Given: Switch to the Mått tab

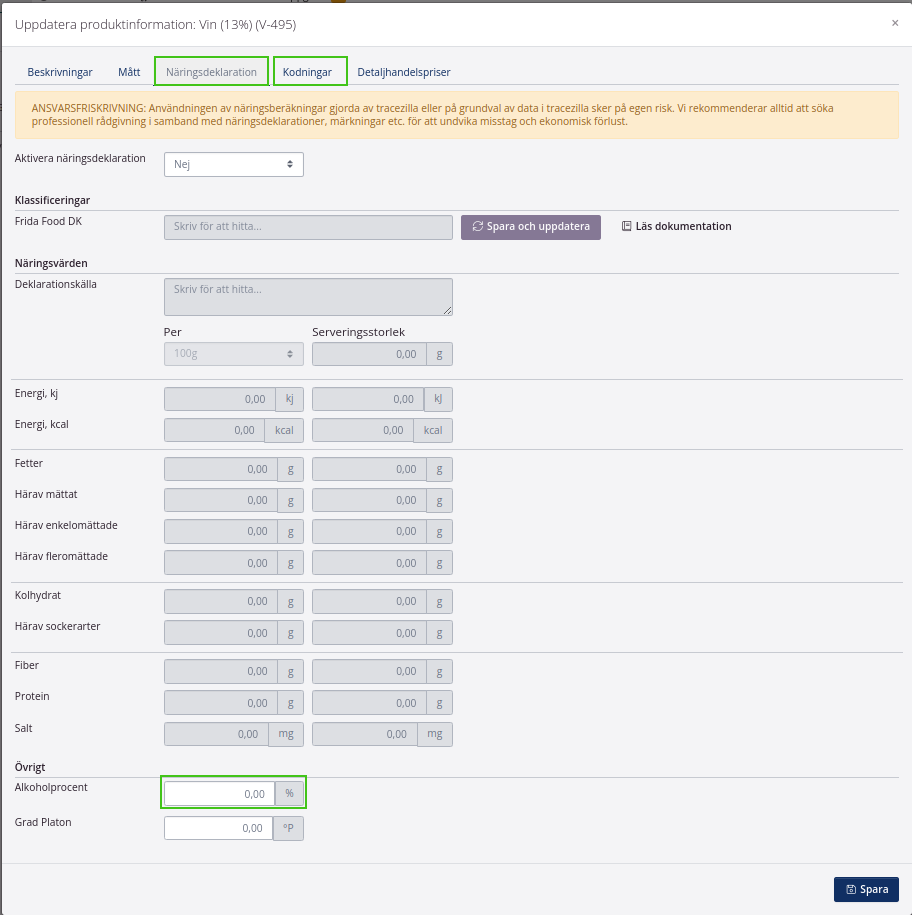Looking at the screenshot, I should coord(129,72).
